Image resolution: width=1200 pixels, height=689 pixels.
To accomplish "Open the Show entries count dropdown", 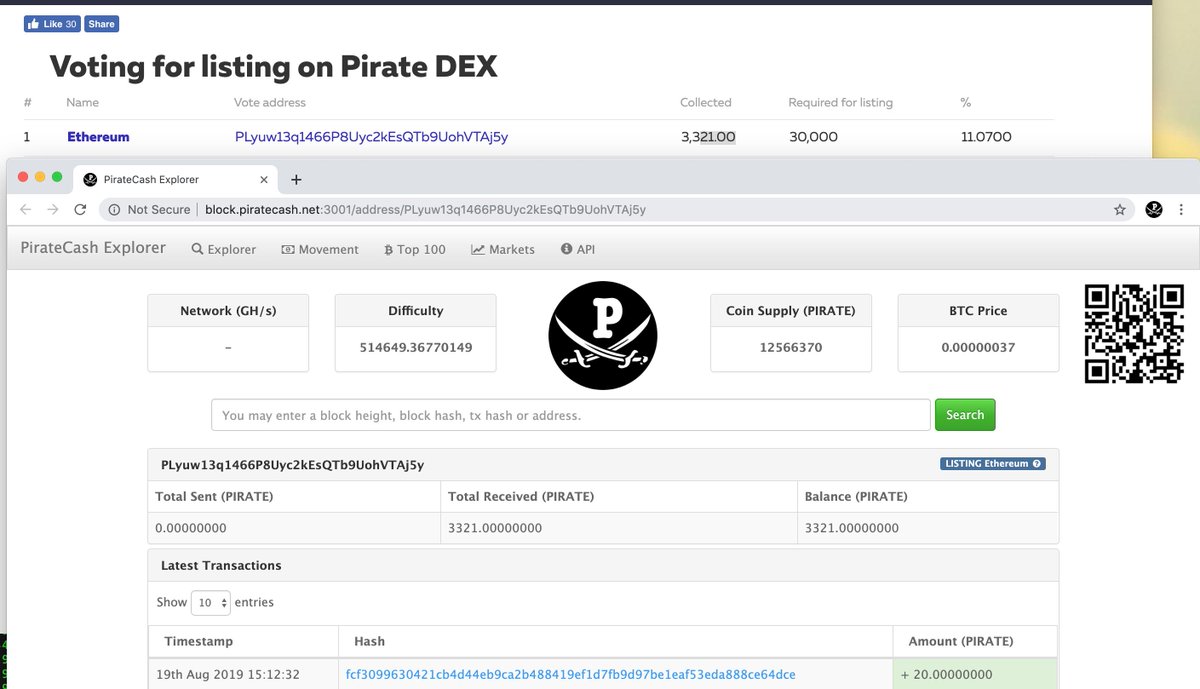I will [211, 603].
